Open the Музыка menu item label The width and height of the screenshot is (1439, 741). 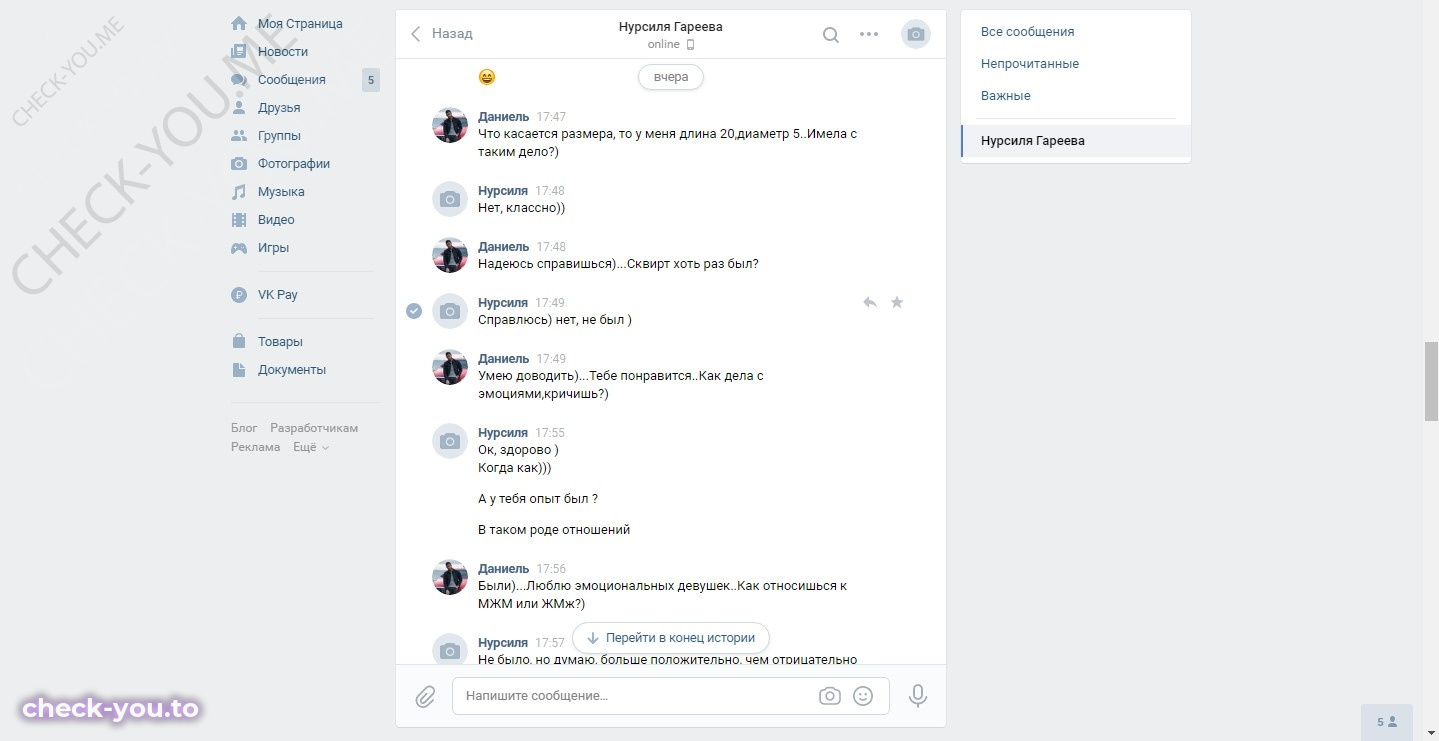click(x=281, y=191)
